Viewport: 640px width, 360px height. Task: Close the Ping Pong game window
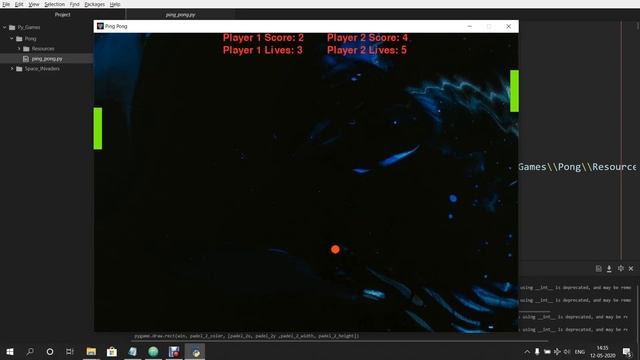(509, 26)
